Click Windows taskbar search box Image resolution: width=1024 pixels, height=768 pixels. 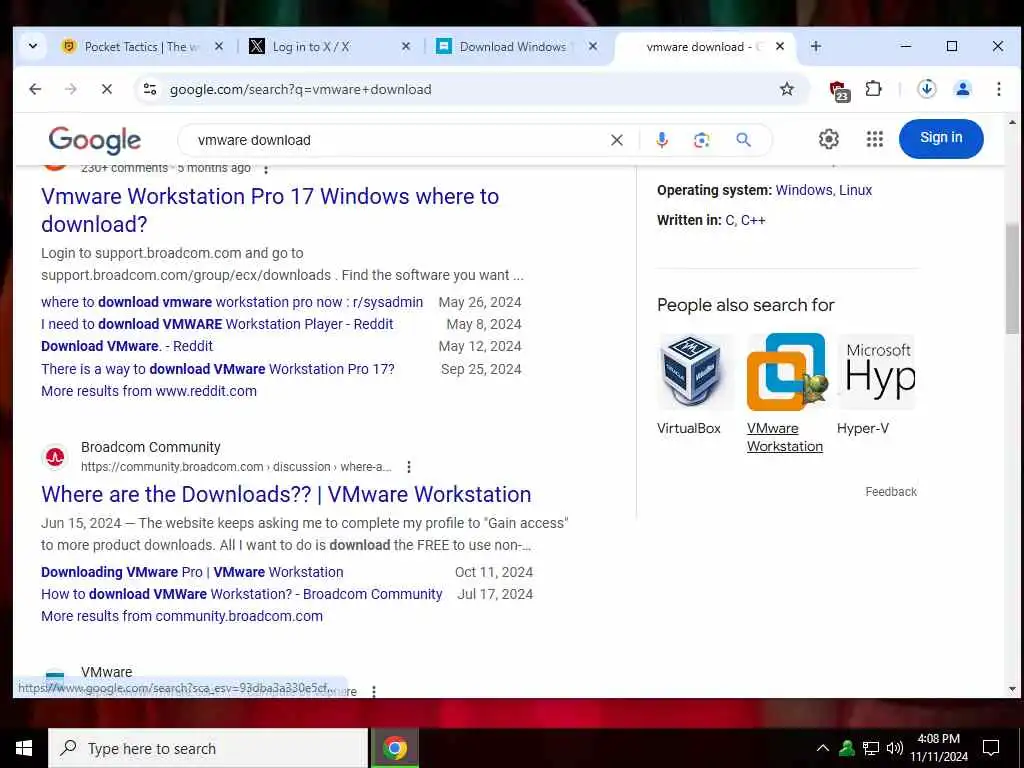(208, 748)
